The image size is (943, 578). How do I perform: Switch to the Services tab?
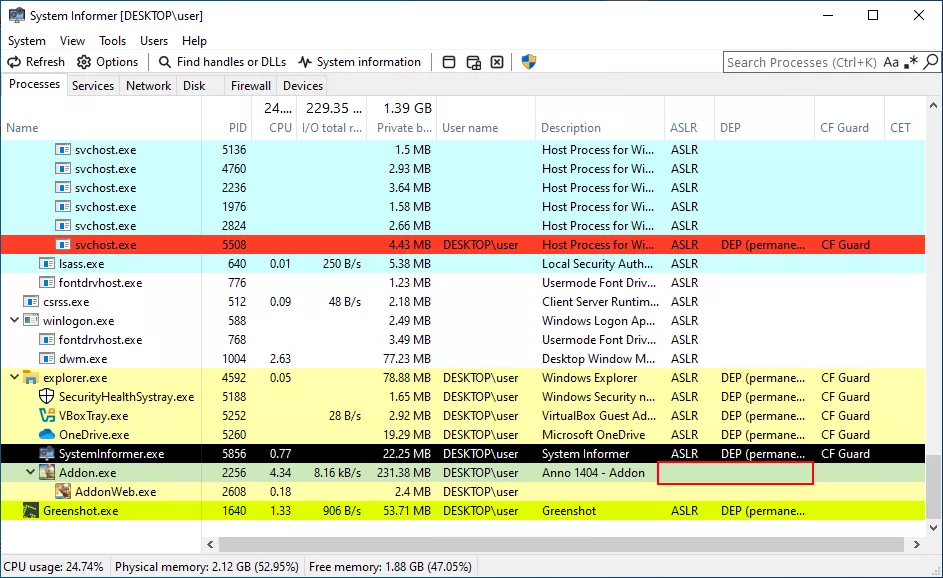(x=93, y=86)
